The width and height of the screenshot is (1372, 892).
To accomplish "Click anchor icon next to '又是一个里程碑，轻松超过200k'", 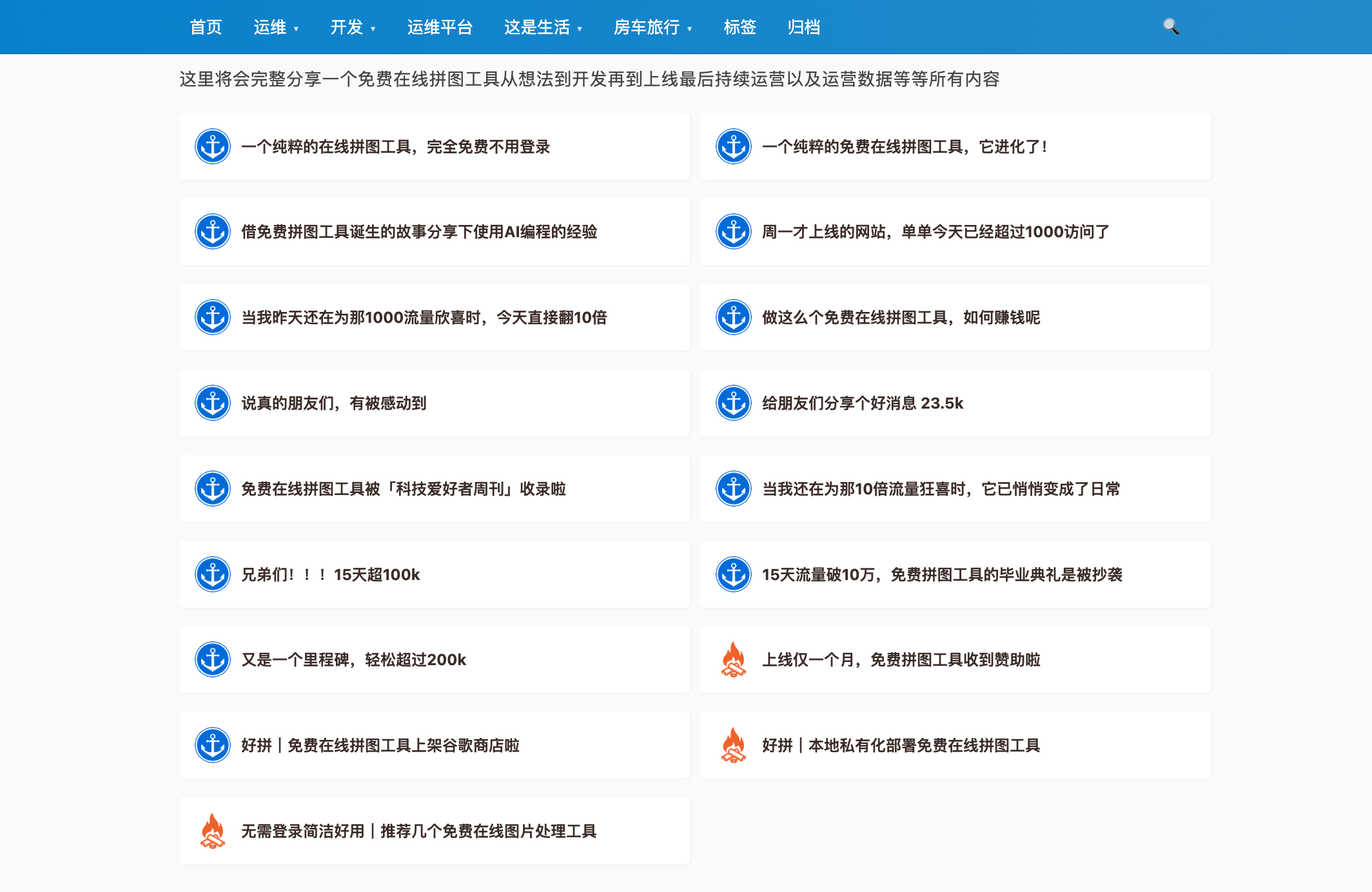I will click(x=213, y=659).
